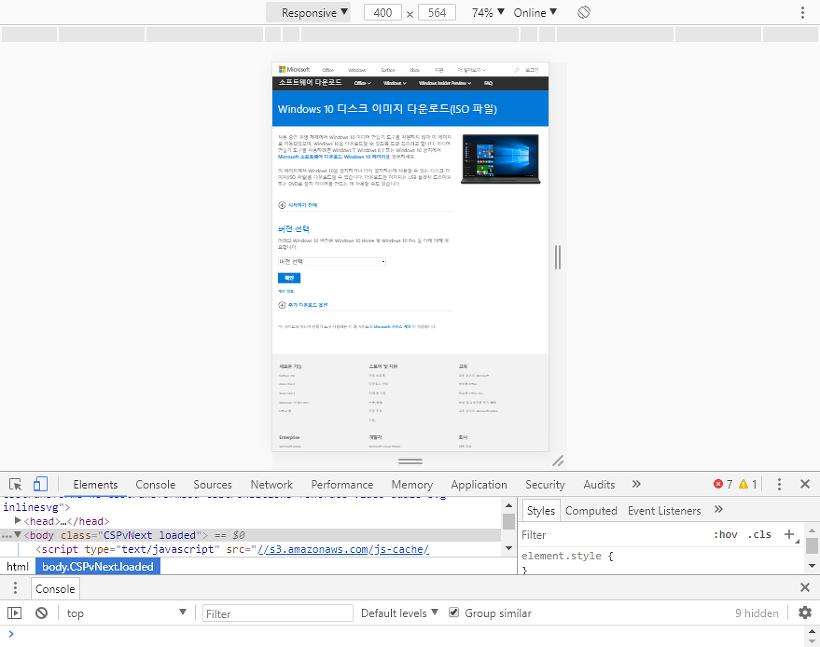Click the Console Filter input
Screen dimensions: 820x647
point(278,613)
